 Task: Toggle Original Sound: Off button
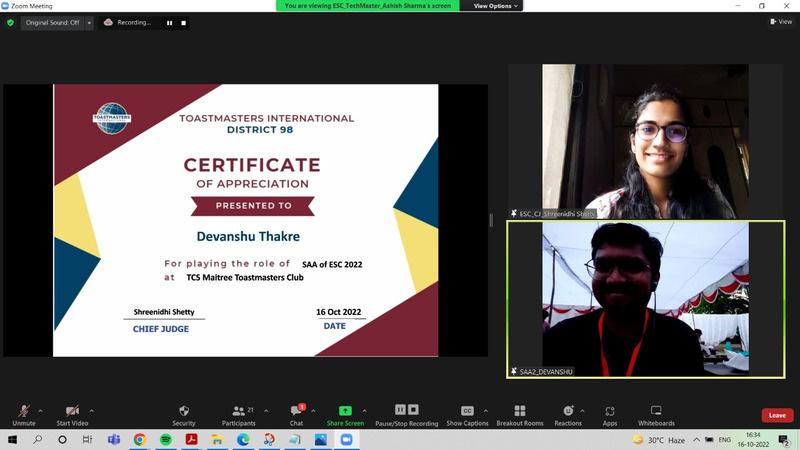pyautogui.click(x=53, y=22)
